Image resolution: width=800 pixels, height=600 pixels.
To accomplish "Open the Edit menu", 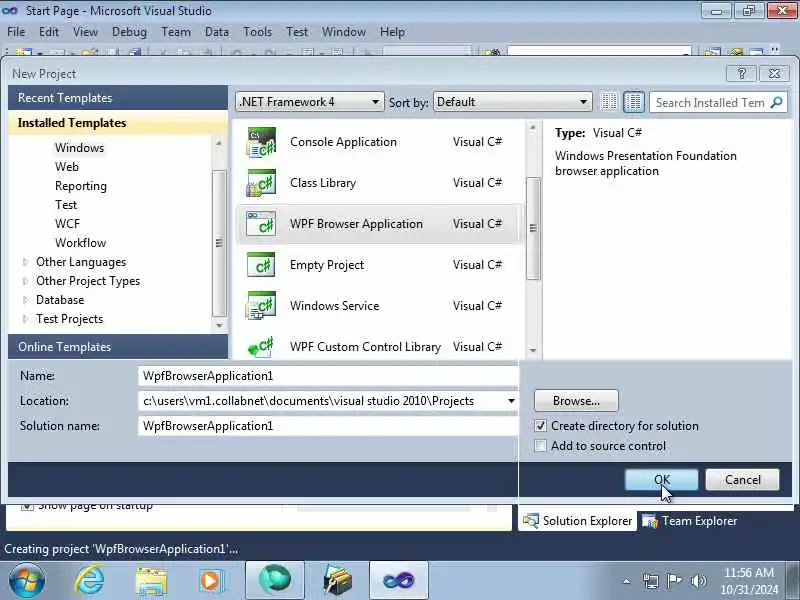I will [49, 32].
